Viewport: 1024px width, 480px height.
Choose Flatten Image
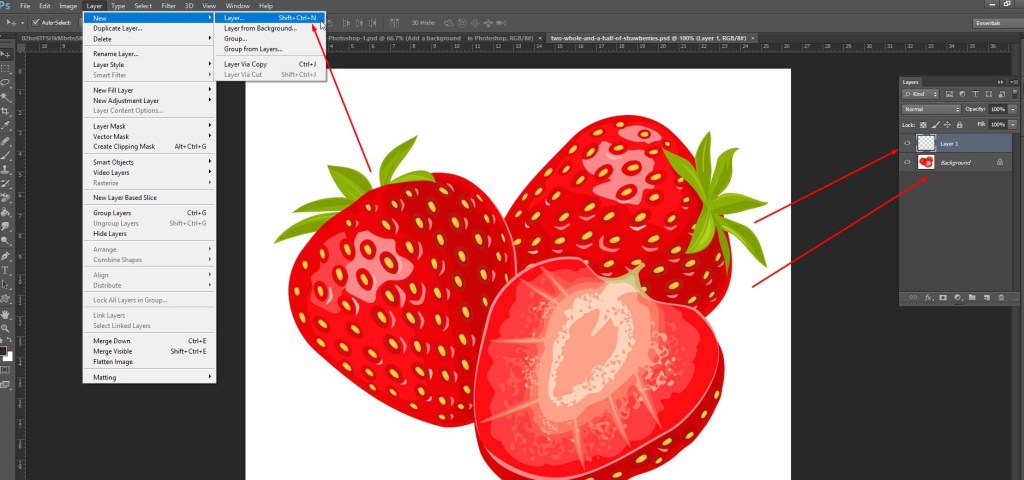pos(150,362)
